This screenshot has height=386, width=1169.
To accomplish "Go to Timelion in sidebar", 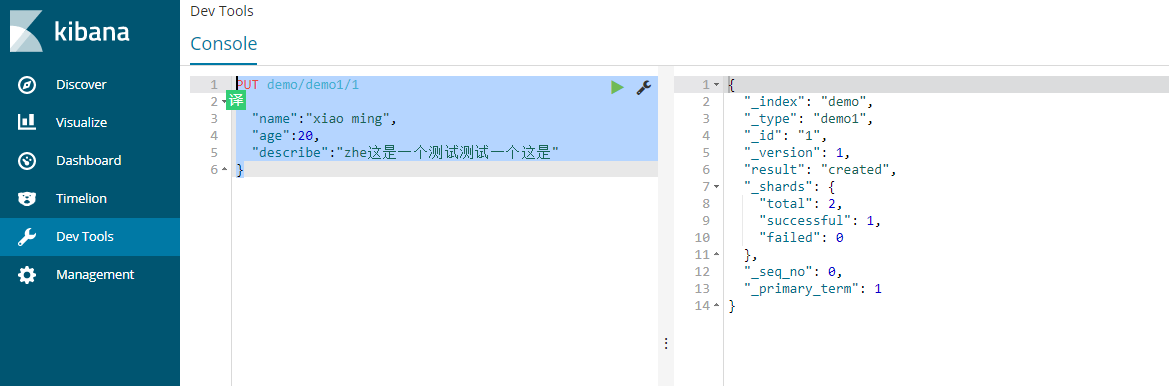I will 89,199.
